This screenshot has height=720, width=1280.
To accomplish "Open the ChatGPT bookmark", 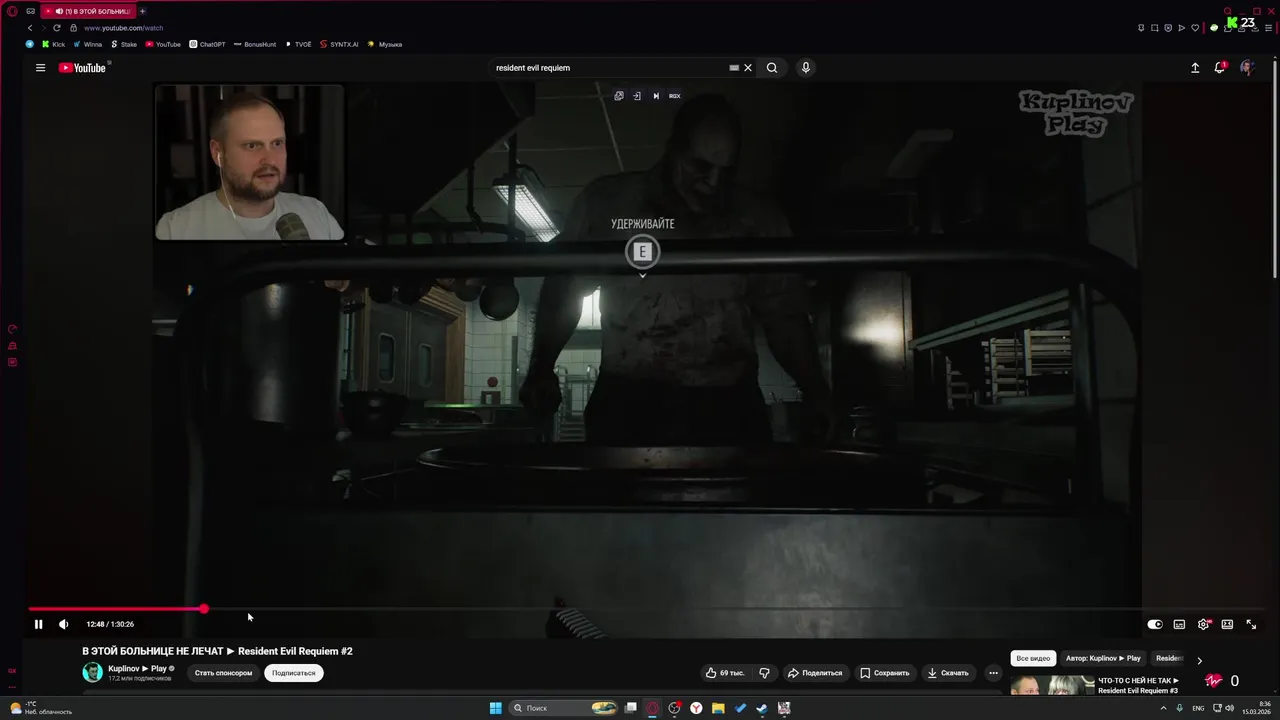I will coord(207,44).
